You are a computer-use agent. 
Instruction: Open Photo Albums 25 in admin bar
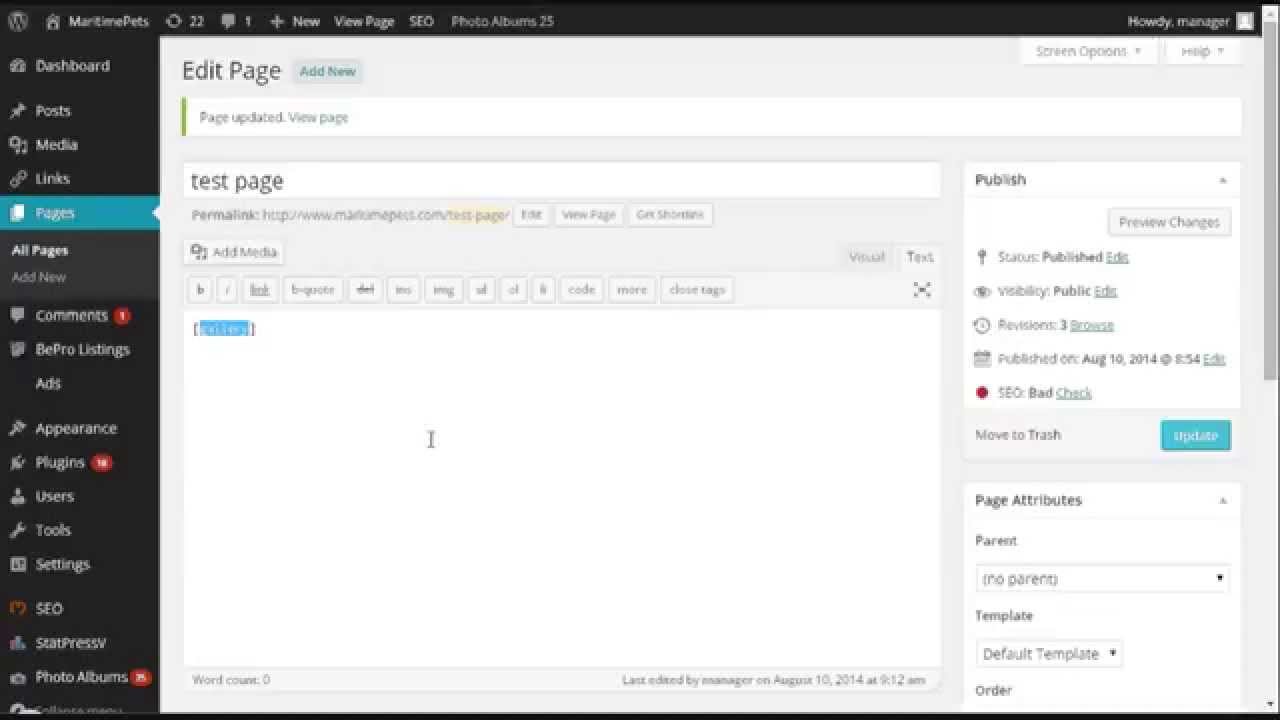click(502, 21)
